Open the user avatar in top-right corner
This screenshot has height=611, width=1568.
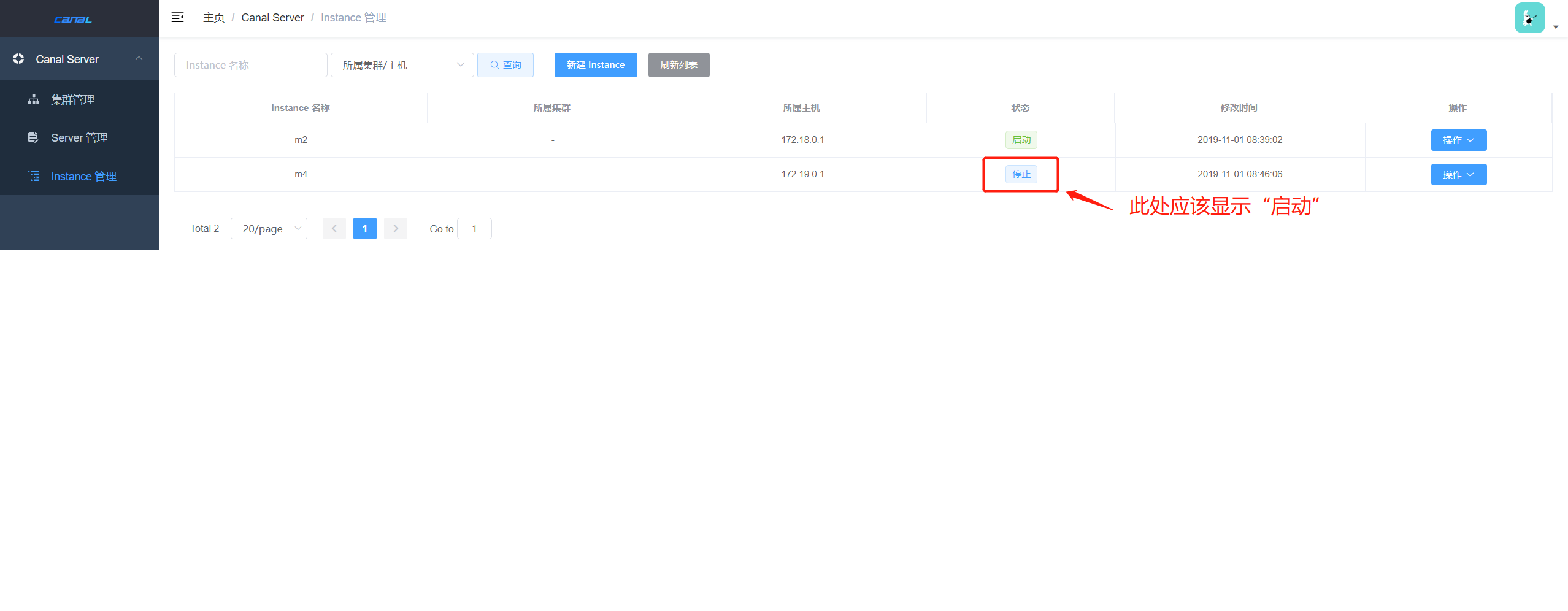pos(1530,18)
